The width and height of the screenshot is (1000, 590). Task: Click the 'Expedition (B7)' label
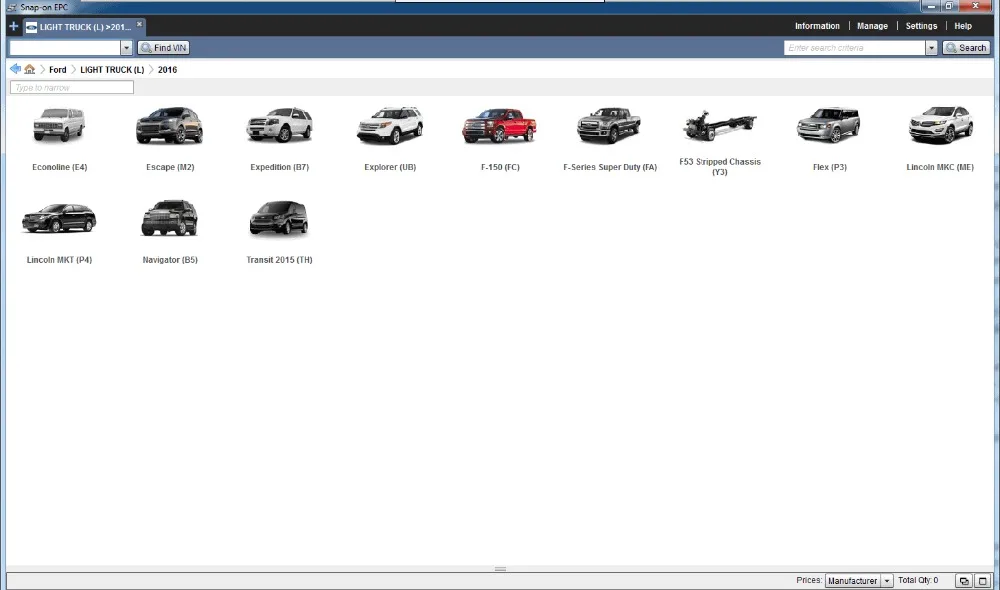[279, 167]
